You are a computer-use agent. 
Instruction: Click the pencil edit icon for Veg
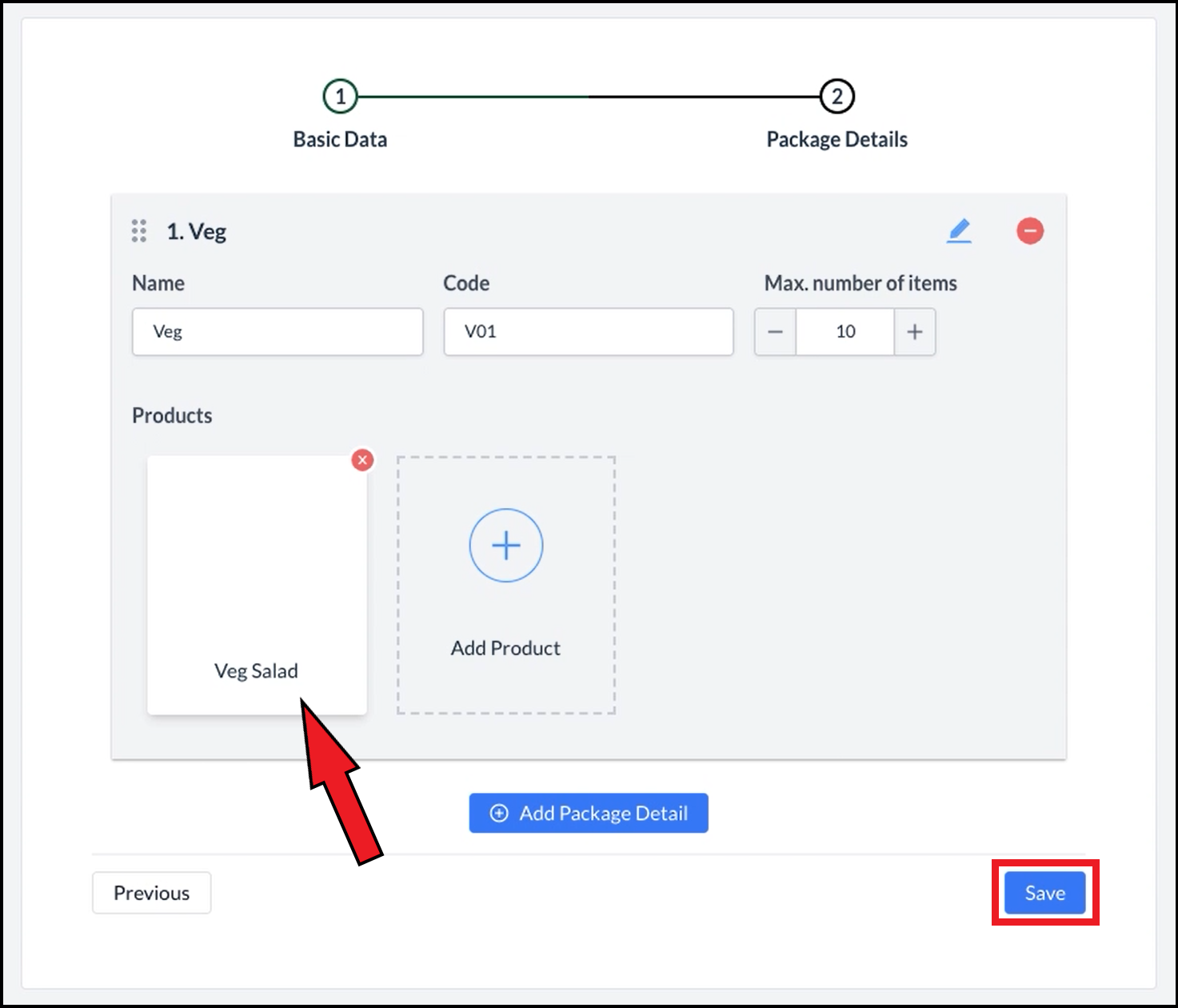tap(959, 231)
